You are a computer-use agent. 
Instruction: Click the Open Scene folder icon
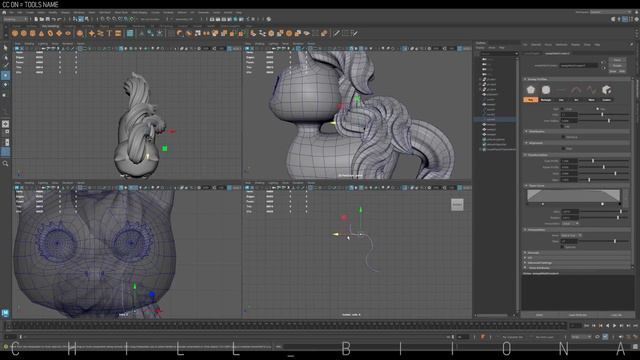42,19
